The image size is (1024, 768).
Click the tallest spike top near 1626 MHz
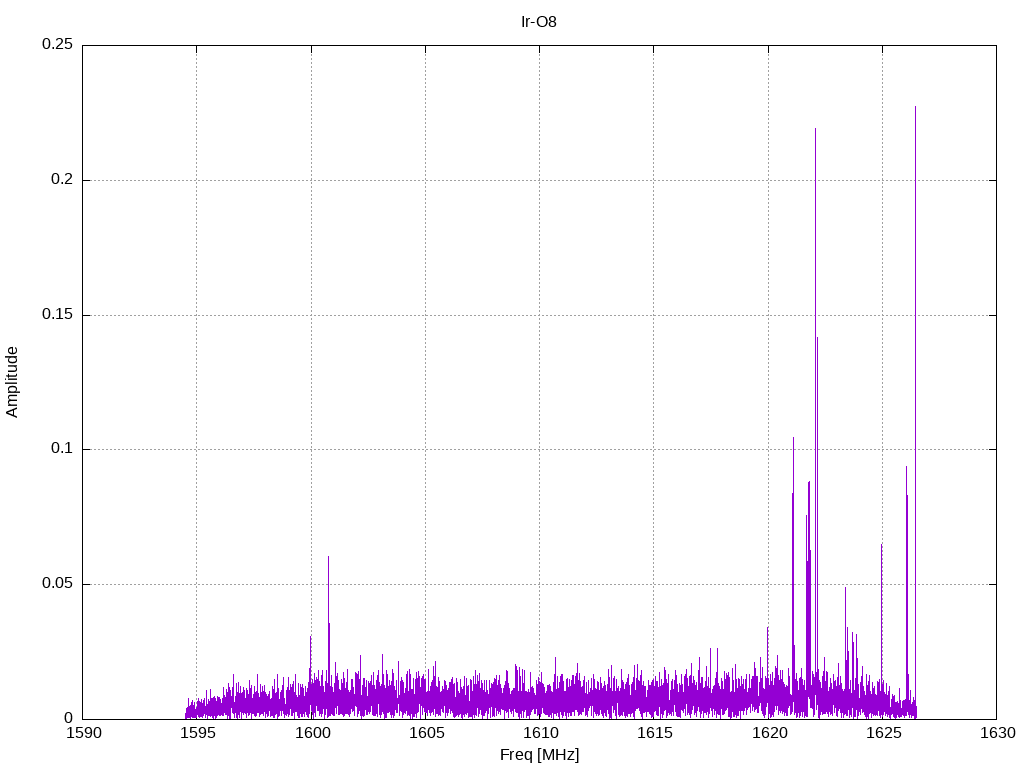(915, 108)
